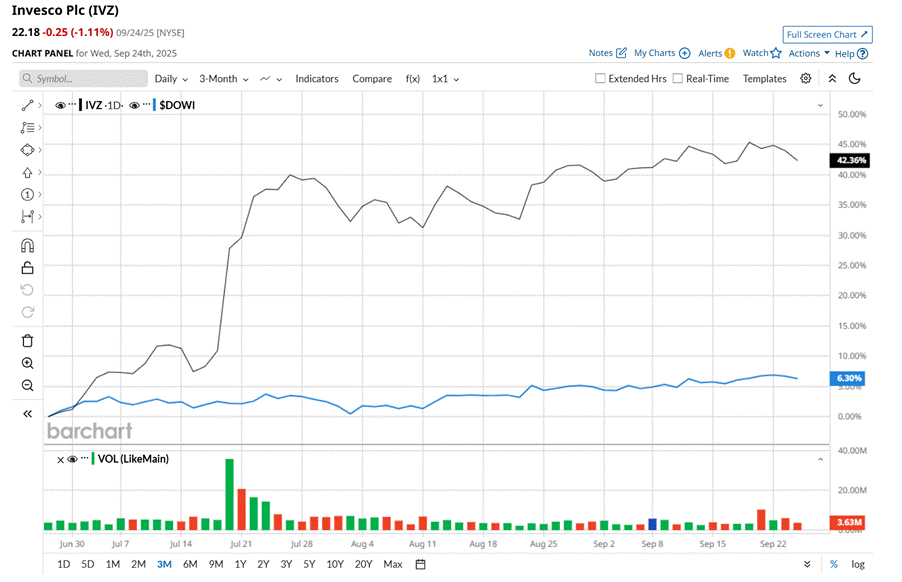902x582 pixels.
Task: Collapse the main chart pane chevron
Action: 820,105
